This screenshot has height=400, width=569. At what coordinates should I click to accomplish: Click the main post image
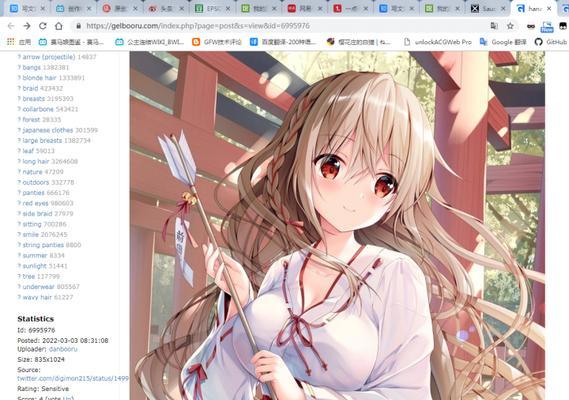tap(337, 225)
